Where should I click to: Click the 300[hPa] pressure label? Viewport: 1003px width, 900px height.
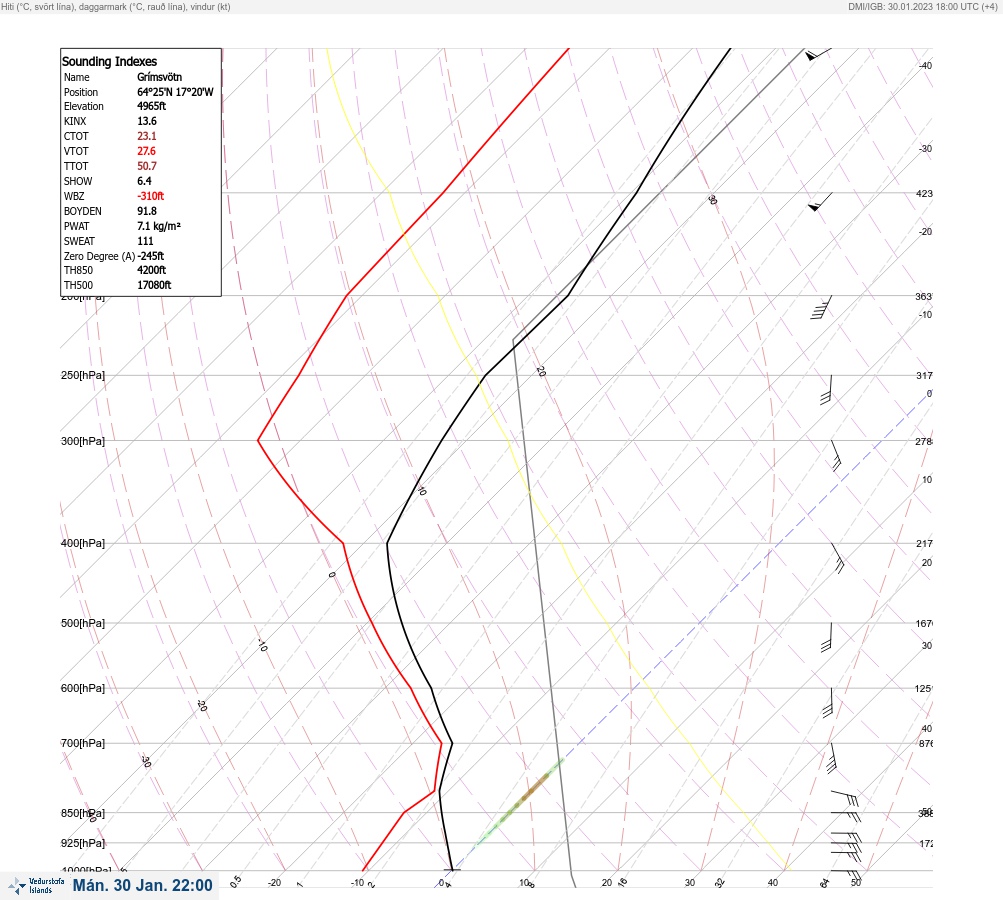coord(83,441)
